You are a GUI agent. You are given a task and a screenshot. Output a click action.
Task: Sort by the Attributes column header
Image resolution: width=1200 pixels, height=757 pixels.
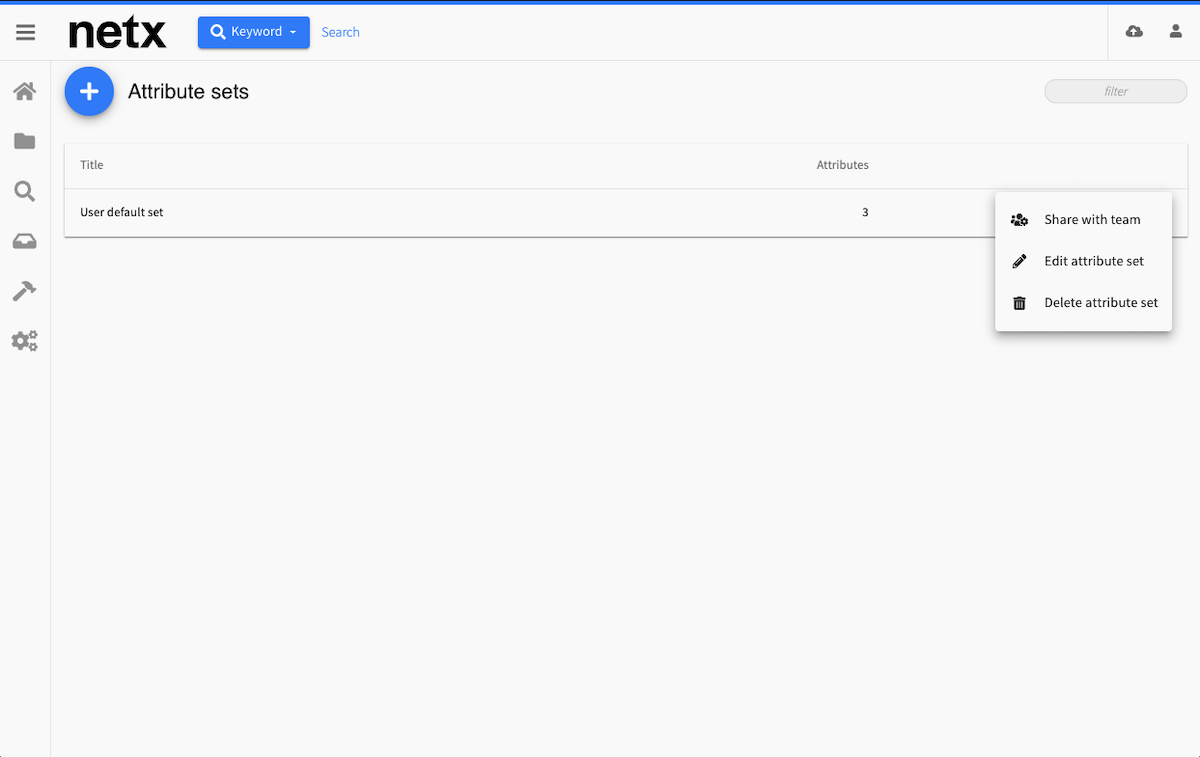point(843,165)
